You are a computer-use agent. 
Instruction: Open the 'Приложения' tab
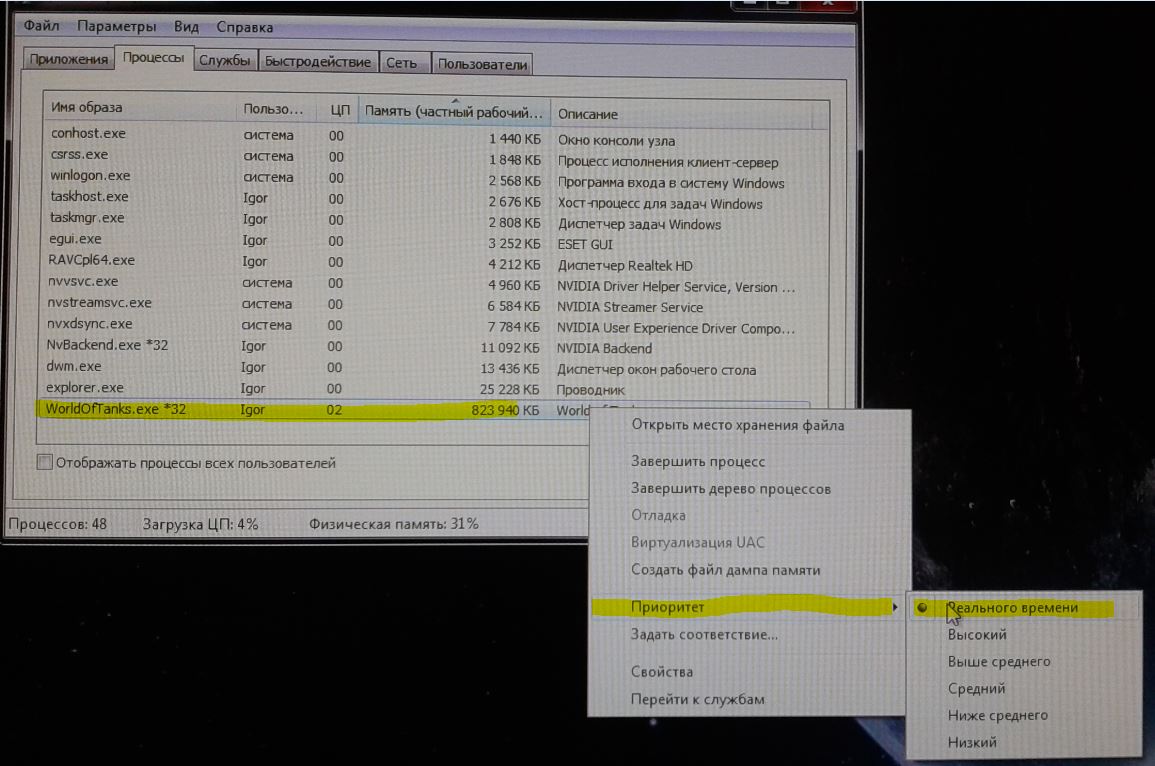coord(68,60)
